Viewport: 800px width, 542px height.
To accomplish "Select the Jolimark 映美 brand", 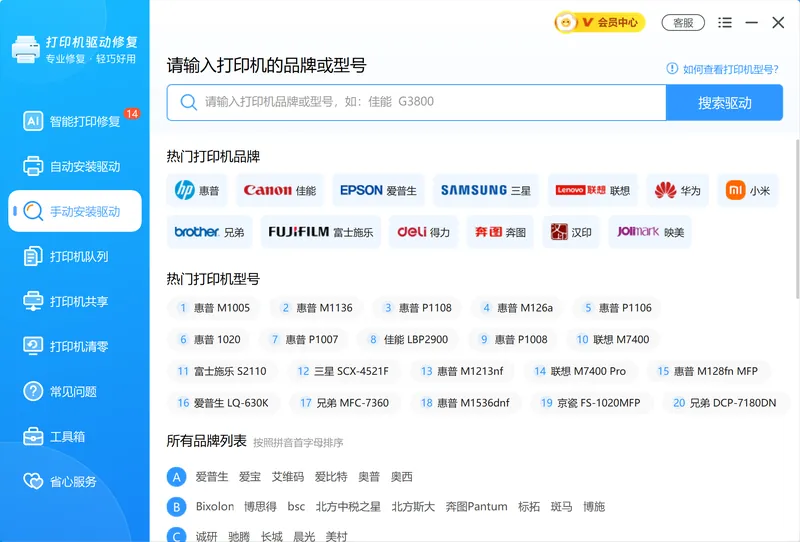I will (x=650, y=232).
